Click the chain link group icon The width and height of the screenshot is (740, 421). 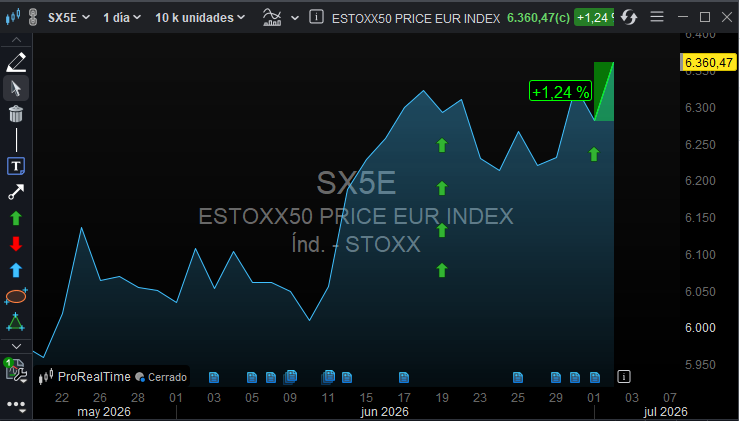pos(33,17)
